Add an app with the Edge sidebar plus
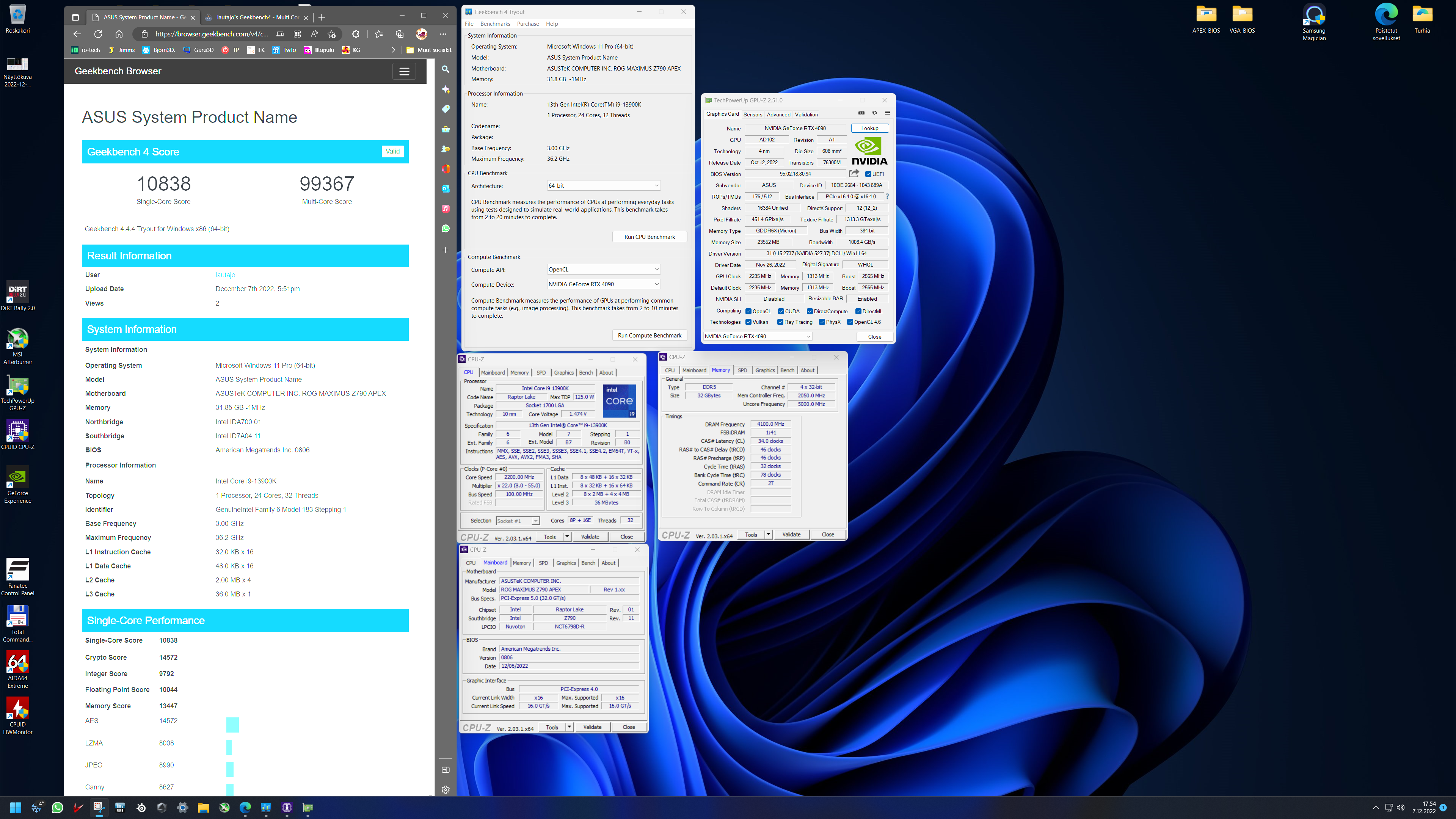 (446, 250)
